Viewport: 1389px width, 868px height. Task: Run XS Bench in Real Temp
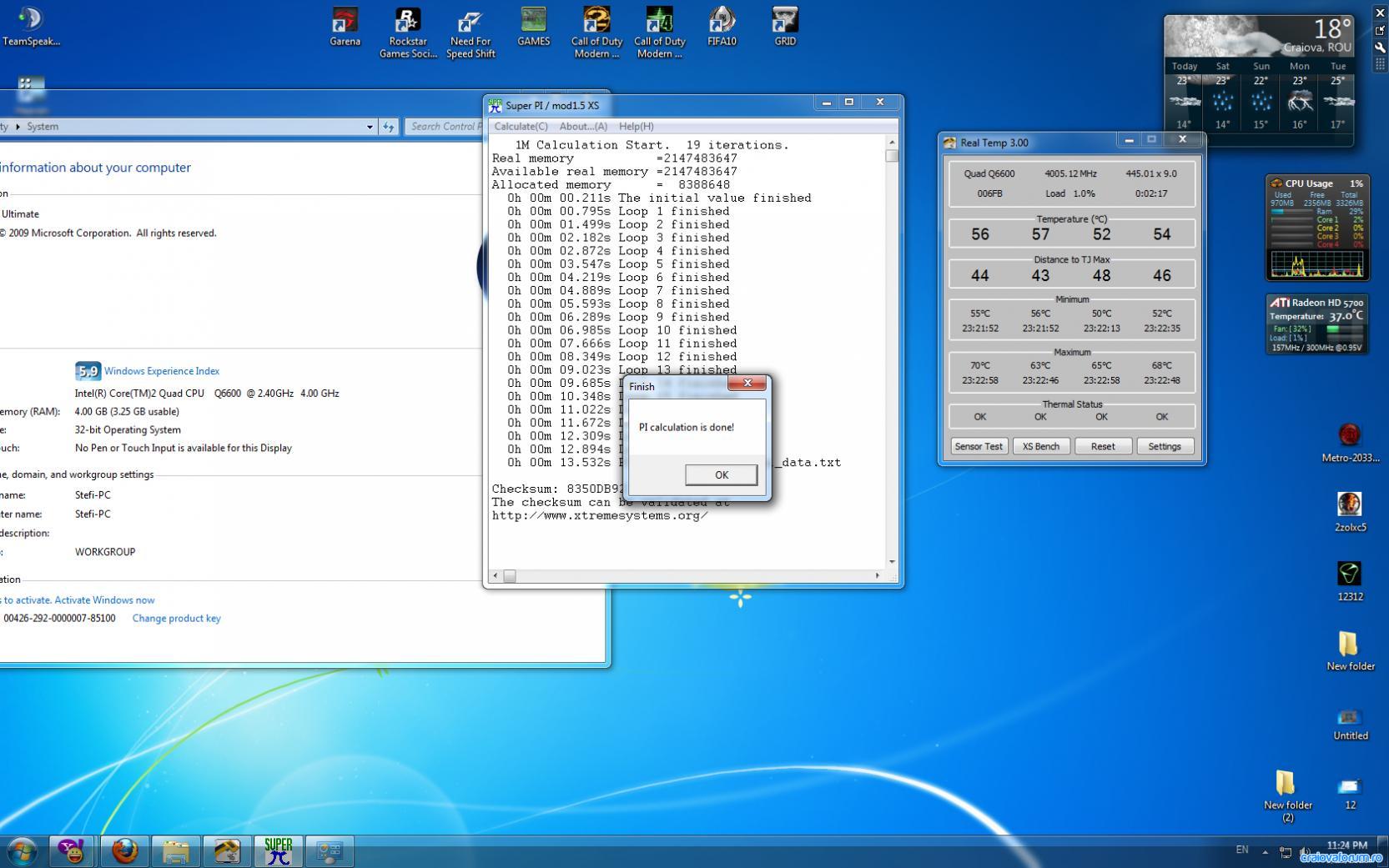tap(1041, 446)
